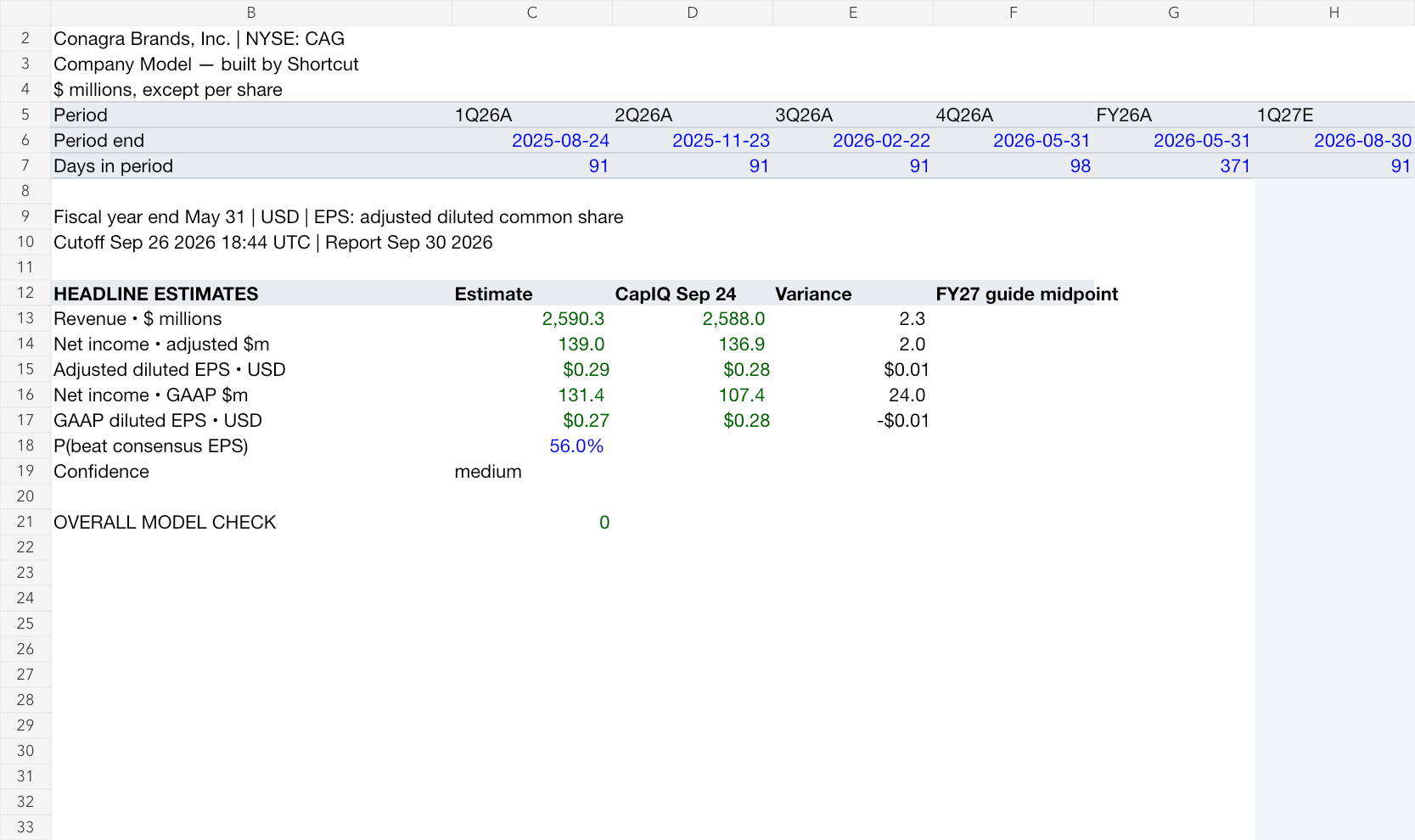Select row 21 header
The height and width of the screenshot is (840, 1415).
pyautogui.click(x=25, y=522)
